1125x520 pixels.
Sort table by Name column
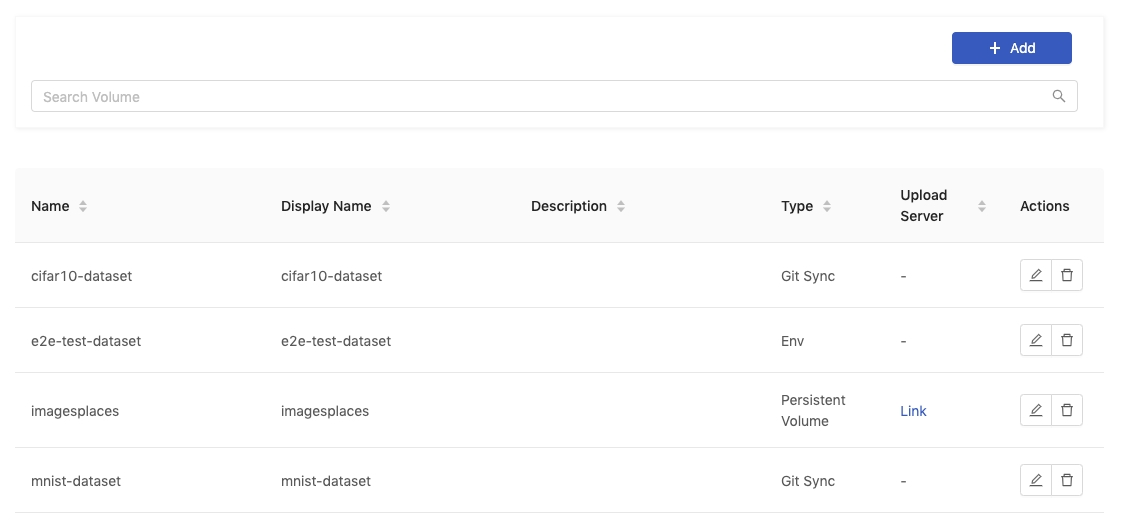coord(83,207)
